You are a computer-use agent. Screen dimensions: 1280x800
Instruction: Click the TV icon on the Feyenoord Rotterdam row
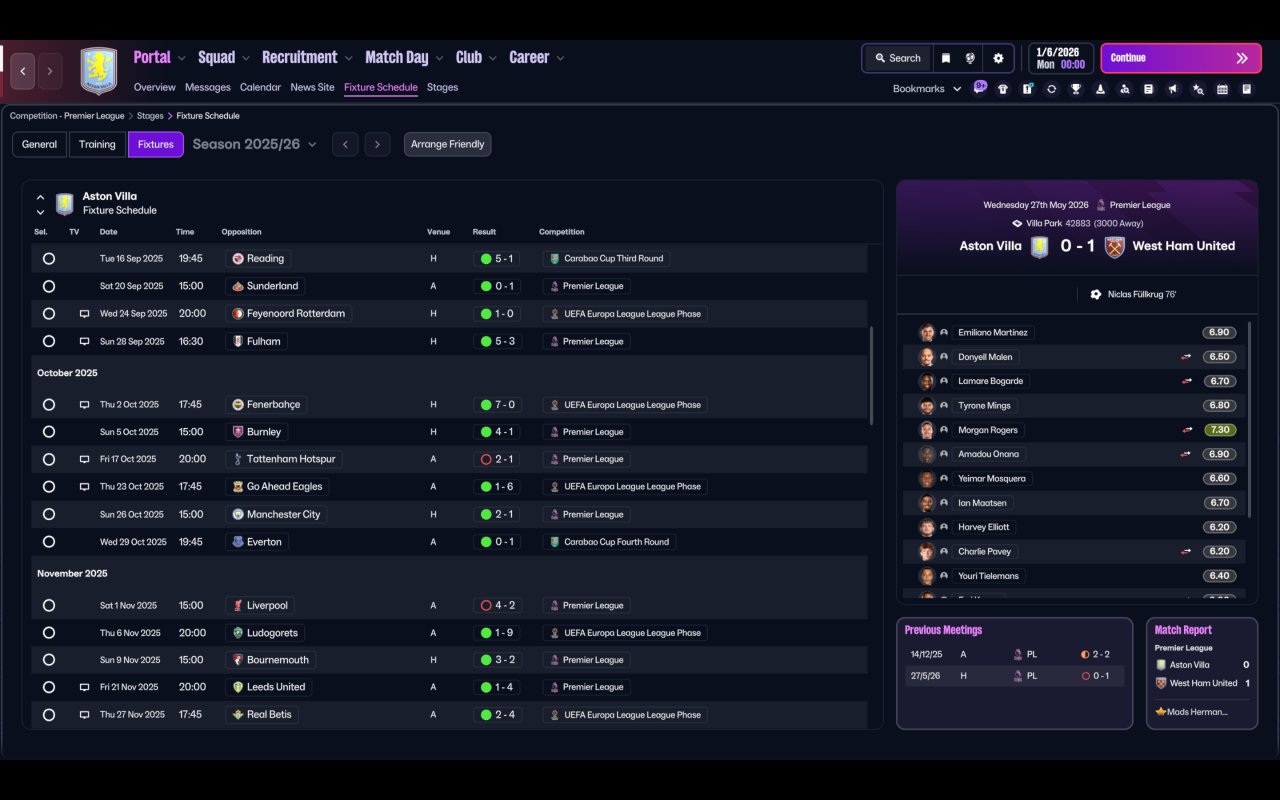[x=85, y=314]
